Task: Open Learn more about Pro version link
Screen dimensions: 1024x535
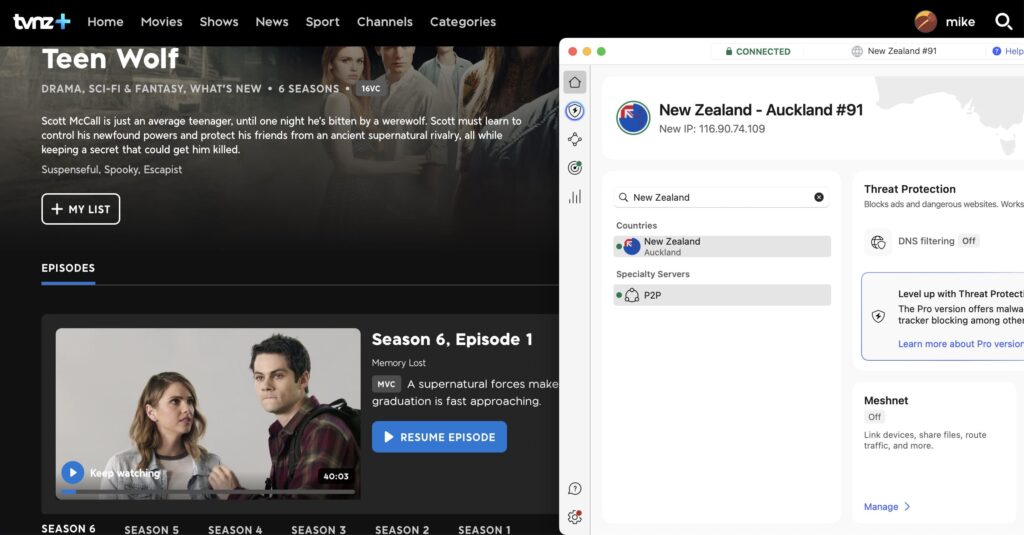Action: coord(961,344)
